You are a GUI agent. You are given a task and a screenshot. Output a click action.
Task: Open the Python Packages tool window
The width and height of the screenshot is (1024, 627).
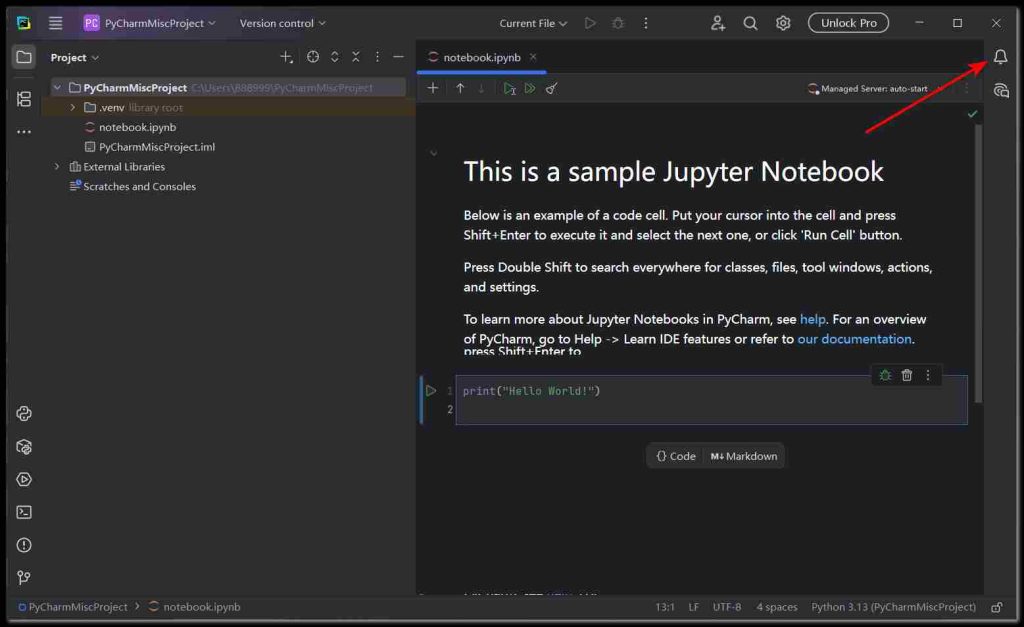coord(24,447)
